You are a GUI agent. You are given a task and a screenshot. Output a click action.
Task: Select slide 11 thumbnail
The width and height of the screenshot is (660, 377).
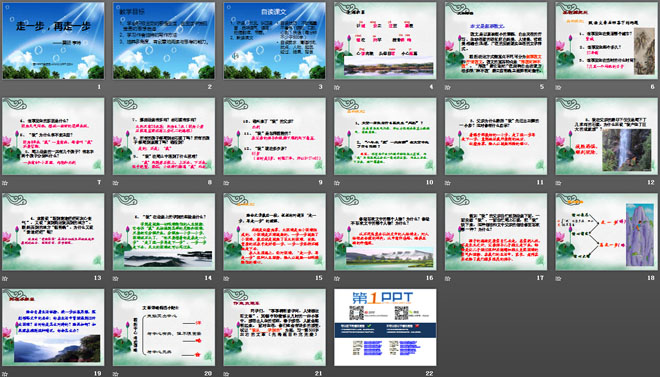496,136
